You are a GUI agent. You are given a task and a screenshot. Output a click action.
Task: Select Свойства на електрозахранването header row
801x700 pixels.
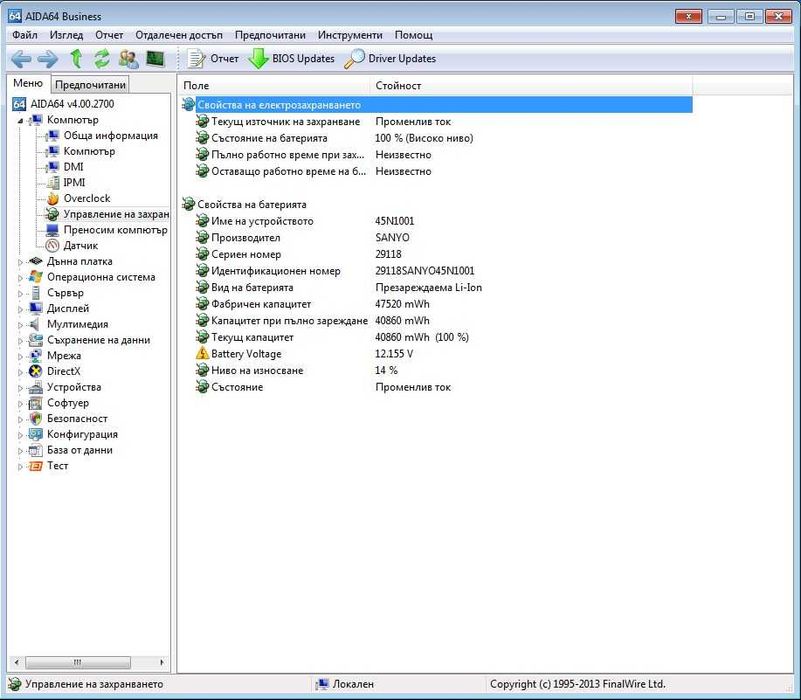pos(437,105)
